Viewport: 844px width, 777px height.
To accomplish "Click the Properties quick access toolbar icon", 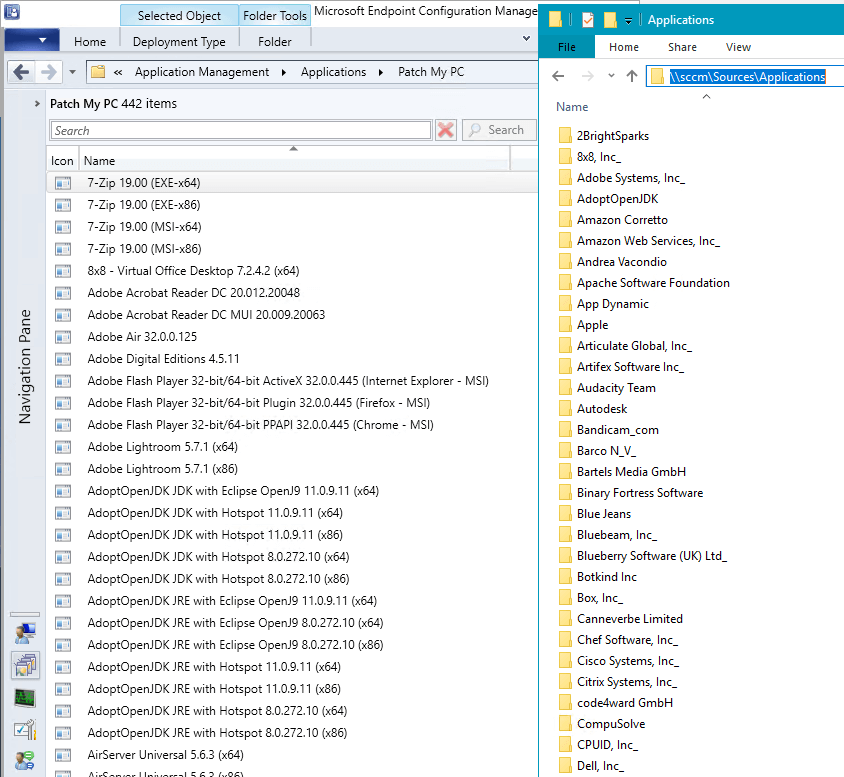I will (x=588, y=20).
